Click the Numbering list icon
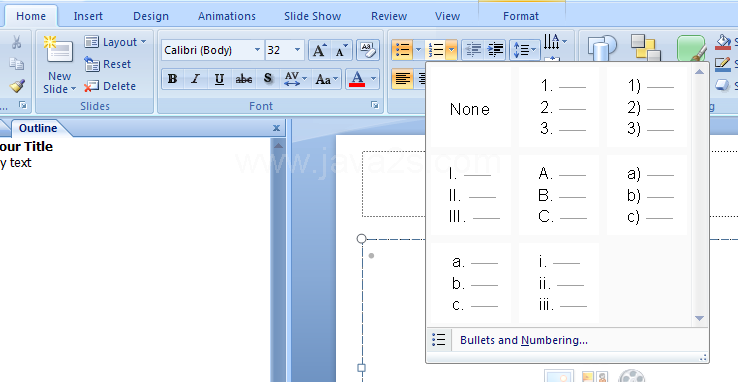Image resolution: width=738 pixels, height=382 pixels. 436,50
